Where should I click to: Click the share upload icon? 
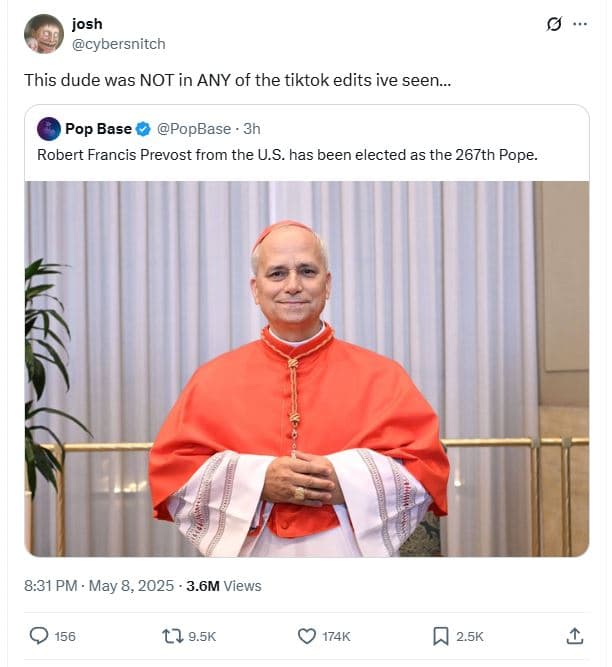pyautogui.click(x=574, y=636)
